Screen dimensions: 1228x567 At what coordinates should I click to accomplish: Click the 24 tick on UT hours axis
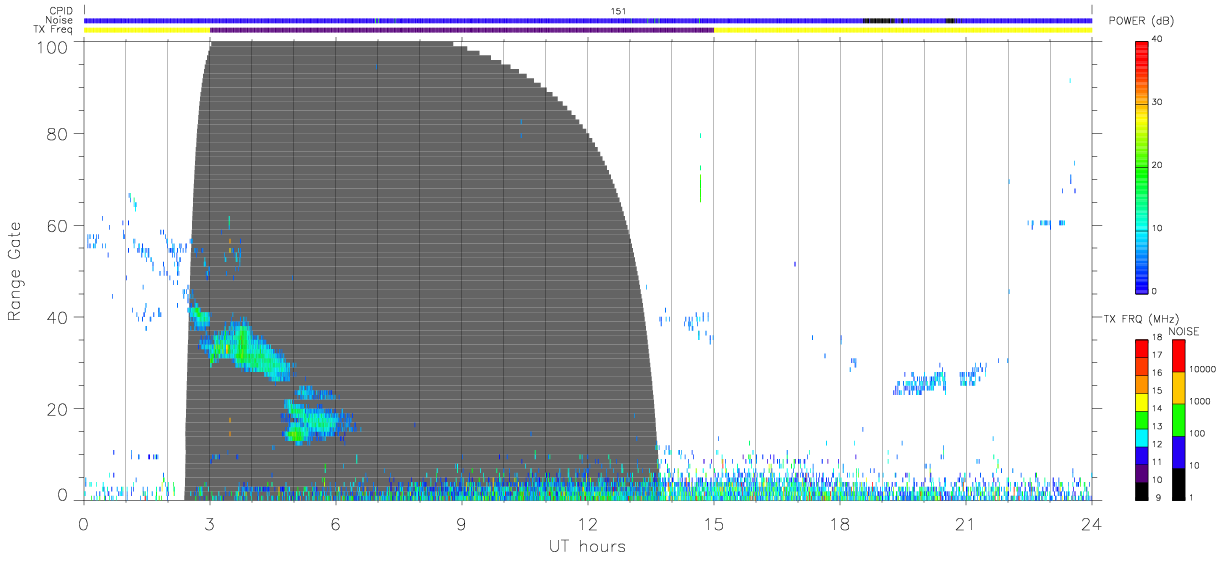pos(1091,523)
